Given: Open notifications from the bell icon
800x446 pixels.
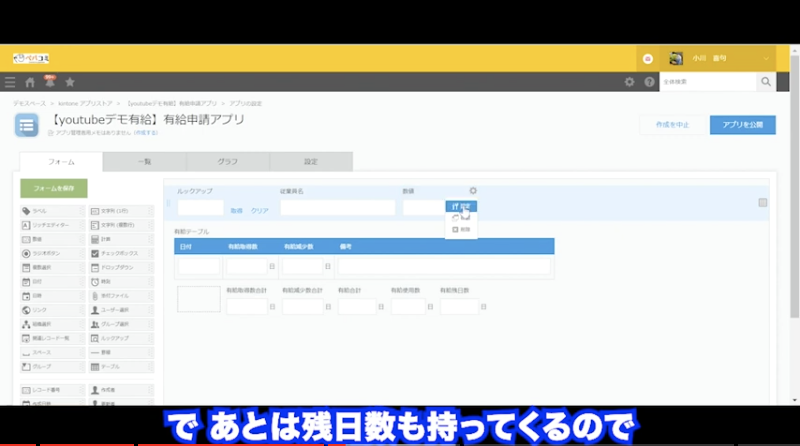Looking at the screenshot, I should click(x=49, y=82).
